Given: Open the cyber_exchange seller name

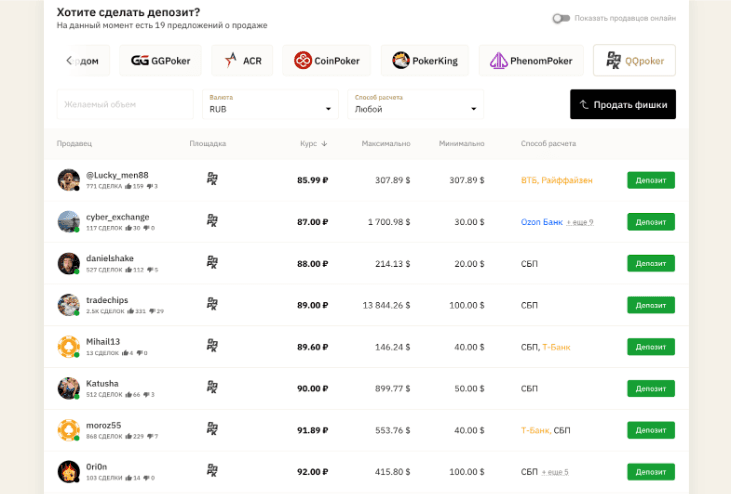Looking at the screenshot, I should (117, 217).
